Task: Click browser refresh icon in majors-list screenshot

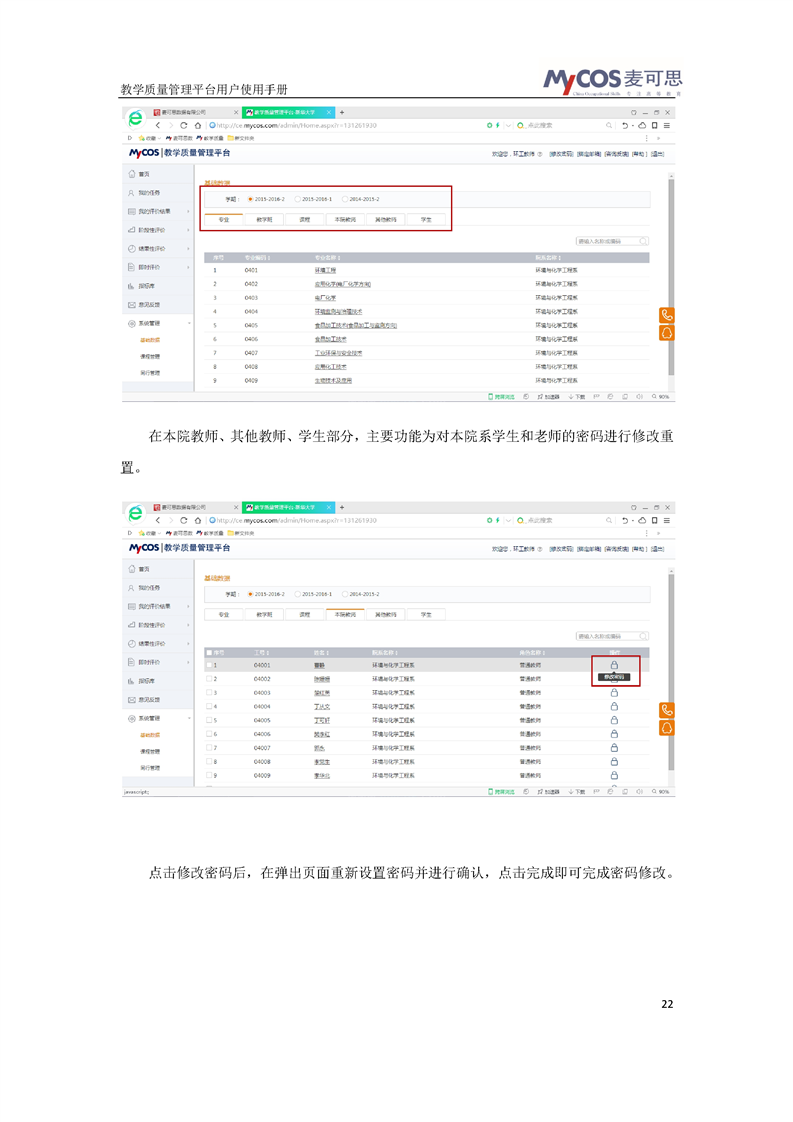Action: click(184, 125)
